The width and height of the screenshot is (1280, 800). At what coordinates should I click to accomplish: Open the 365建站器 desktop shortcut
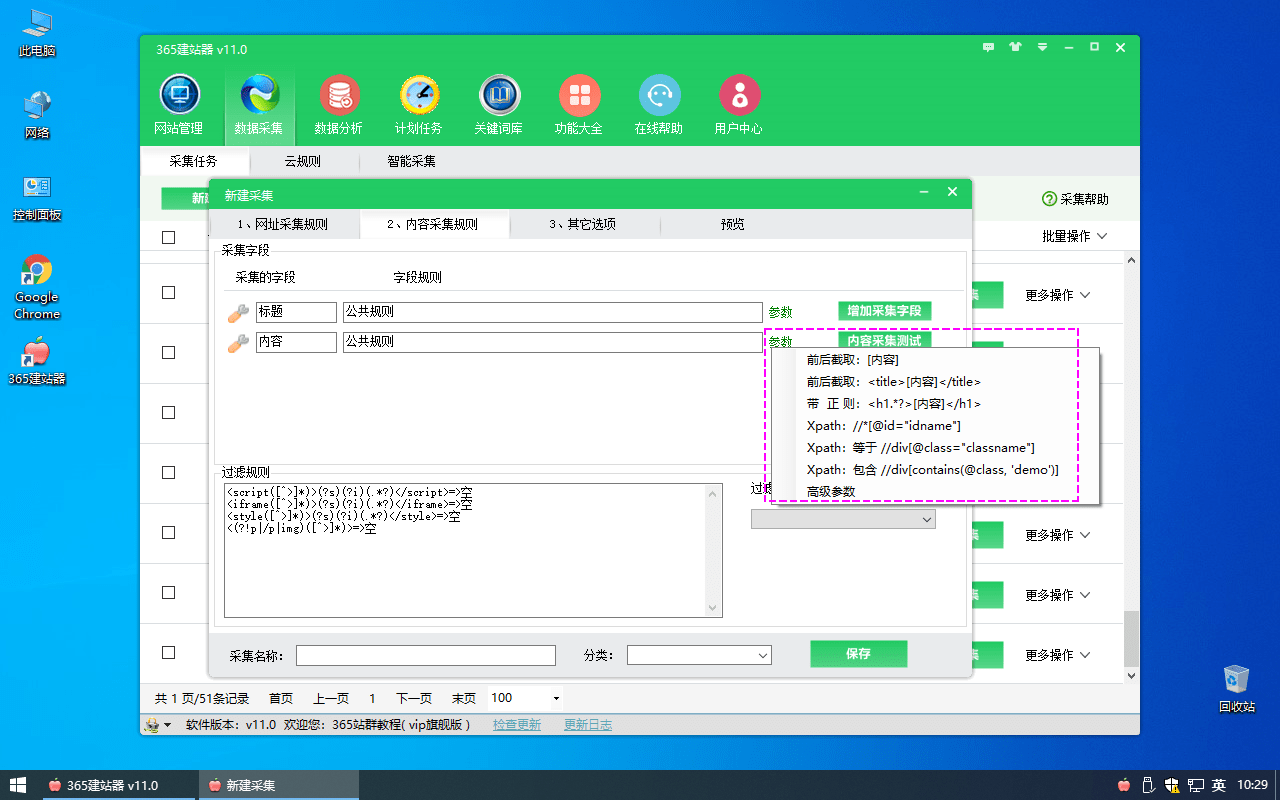(x=37, y=361)
